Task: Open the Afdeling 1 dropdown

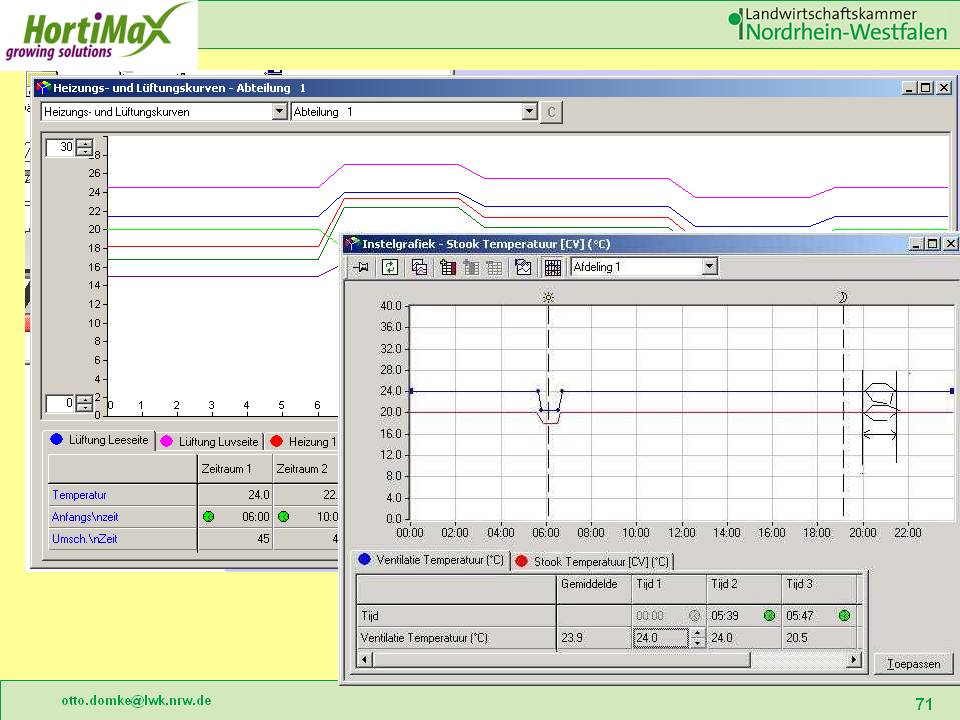Action: (709, 267)
